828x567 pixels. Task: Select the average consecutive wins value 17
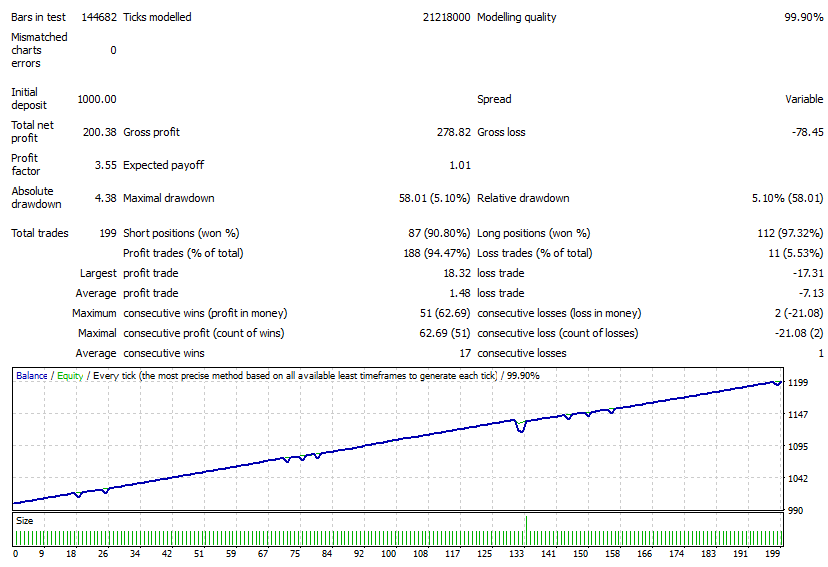(x=465, y=353)
